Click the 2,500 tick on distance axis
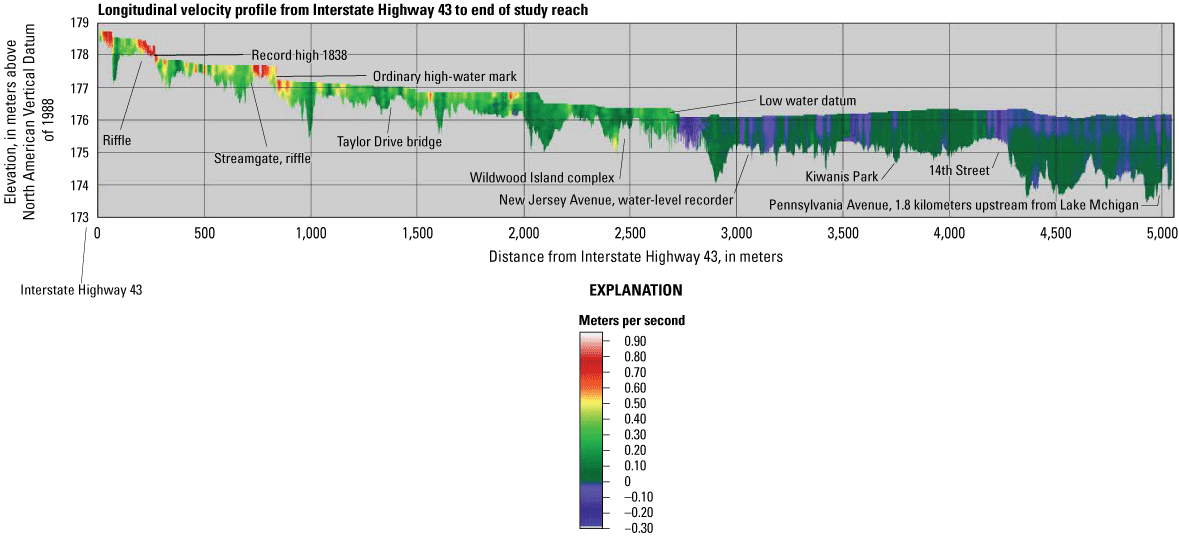 629,234
